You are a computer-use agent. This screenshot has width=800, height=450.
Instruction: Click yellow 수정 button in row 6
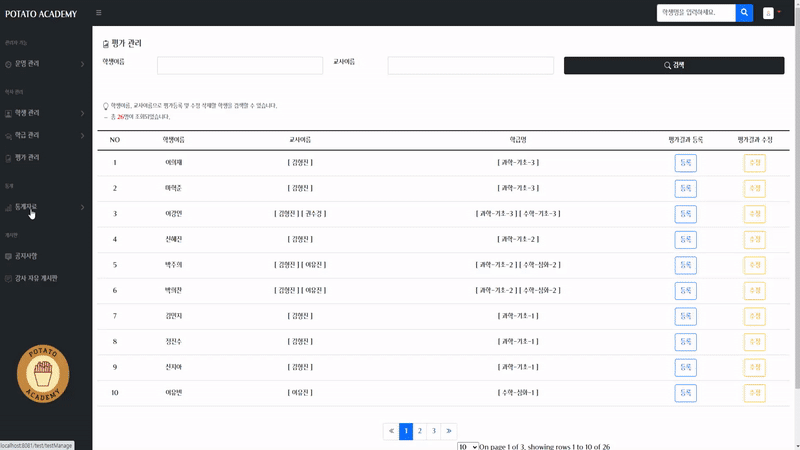[755, 290]
